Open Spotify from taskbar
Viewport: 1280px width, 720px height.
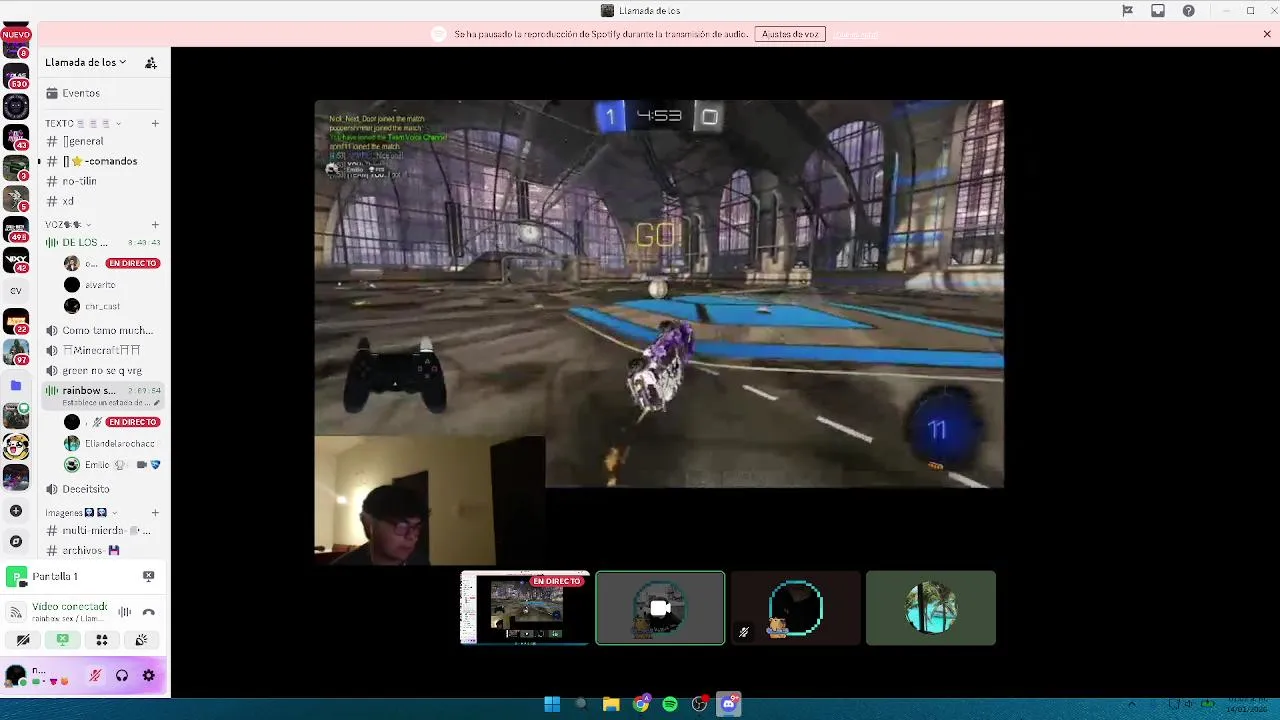tap(670, 704)
